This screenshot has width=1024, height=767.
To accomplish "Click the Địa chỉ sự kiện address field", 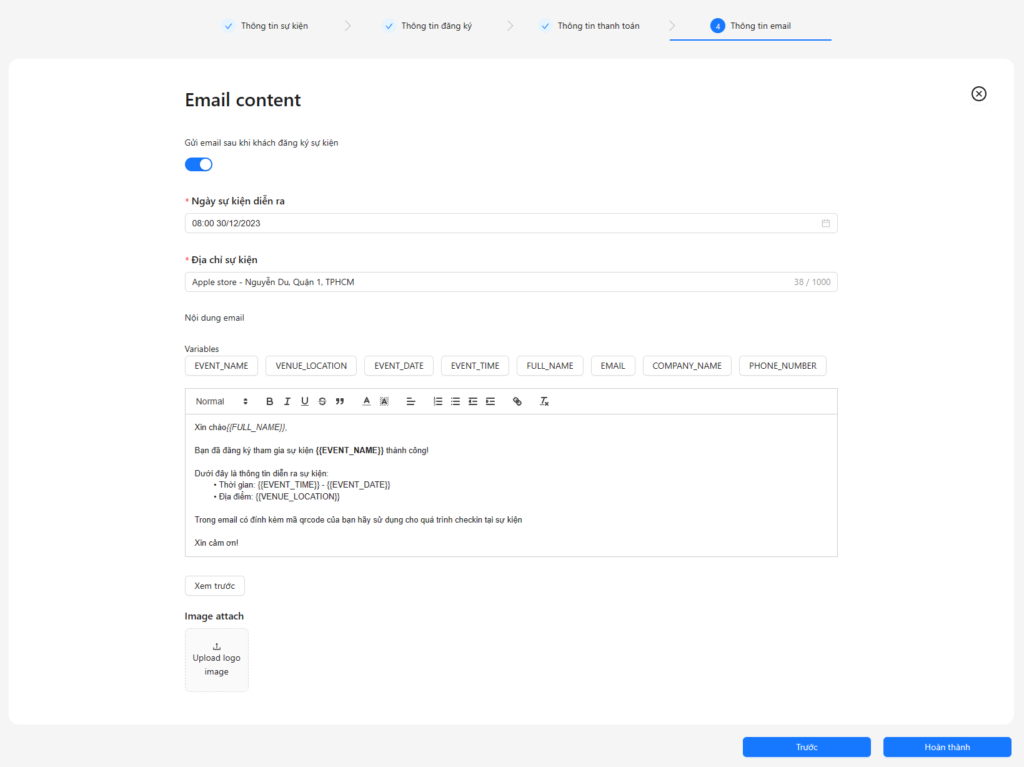I will pos(490,282).
